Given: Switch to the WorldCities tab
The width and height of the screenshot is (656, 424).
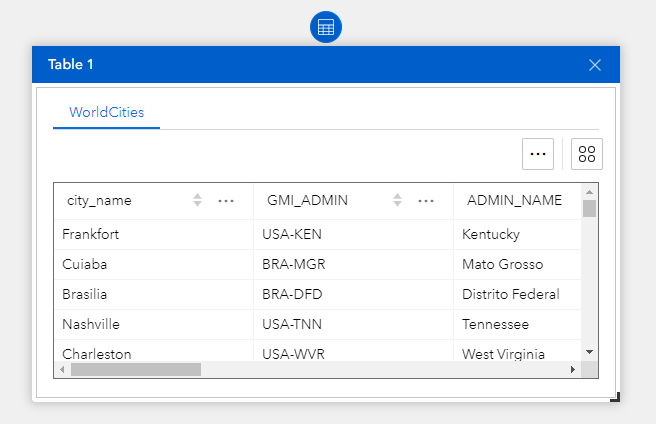Looking at the screenshot, I should click(x=106, y=112).
